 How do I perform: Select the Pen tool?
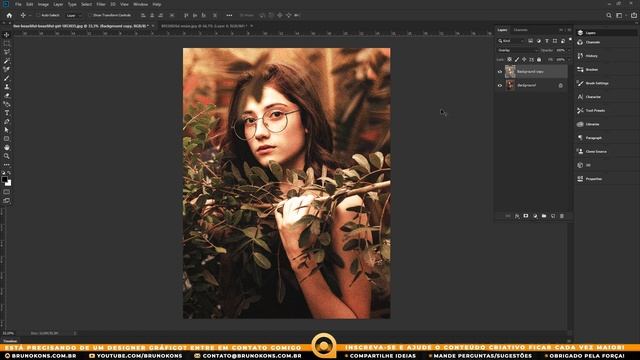point(7,122)
